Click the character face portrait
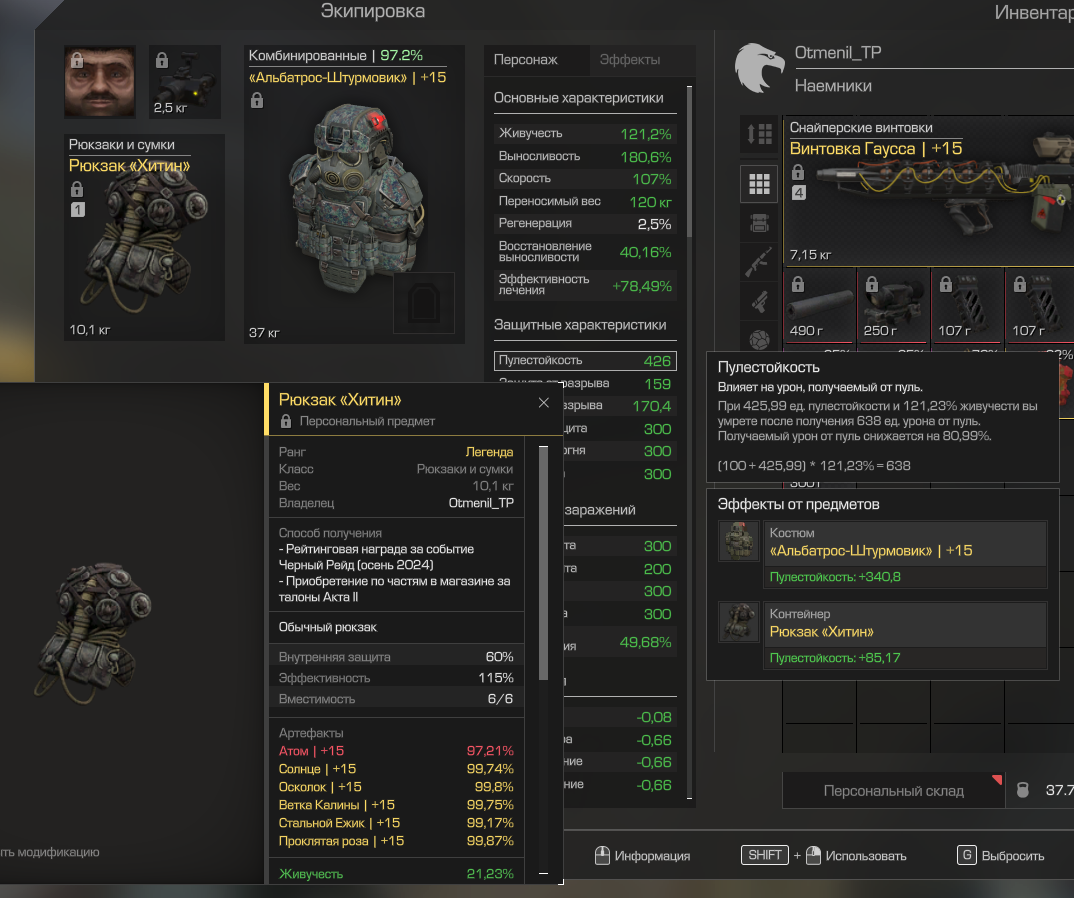Viewport: 1074px width, 898px height. point(99,80)
